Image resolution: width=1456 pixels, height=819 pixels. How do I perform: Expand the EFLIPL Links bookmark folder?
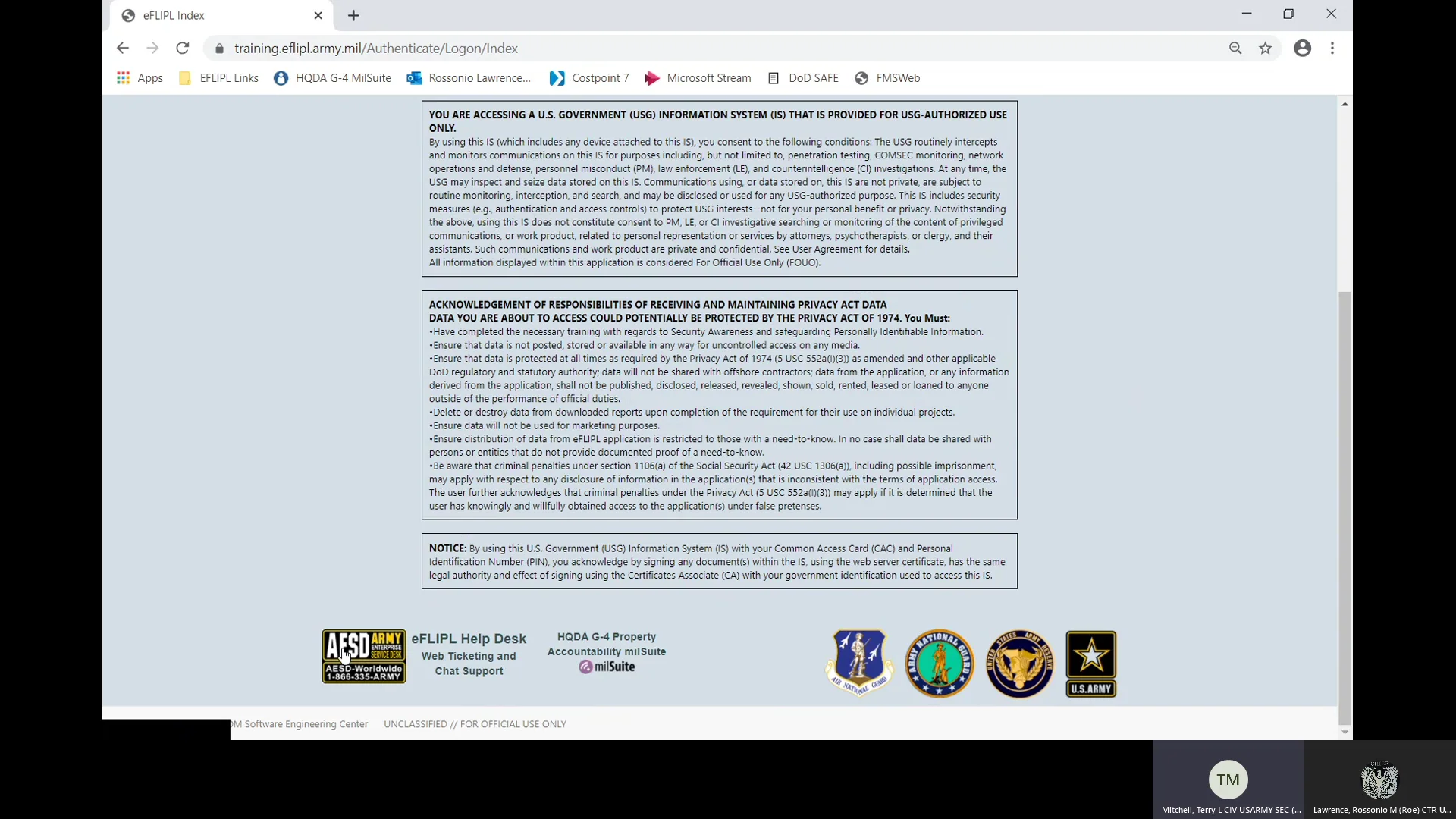(218, 77)
